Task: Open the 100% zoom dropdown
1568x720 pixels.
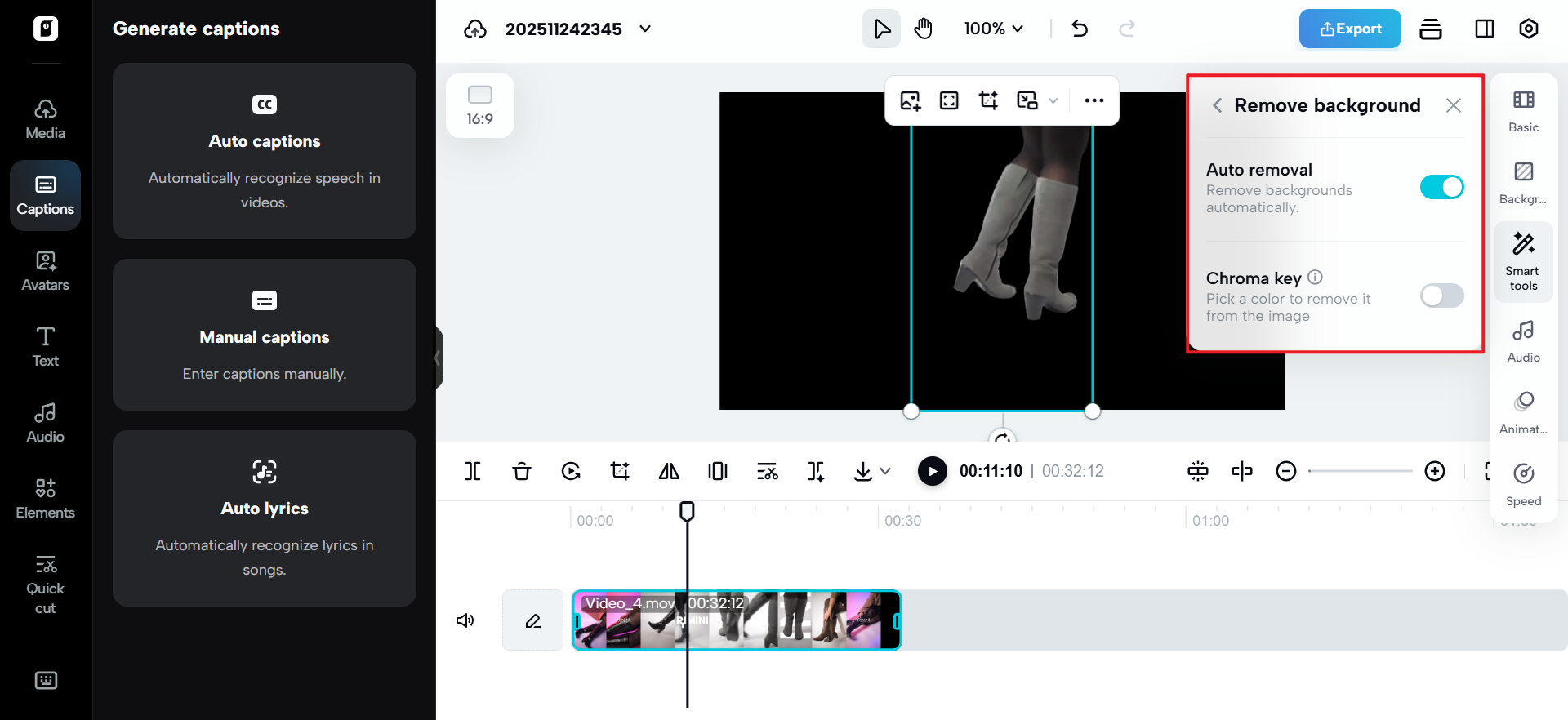Action: pos(993,29)
